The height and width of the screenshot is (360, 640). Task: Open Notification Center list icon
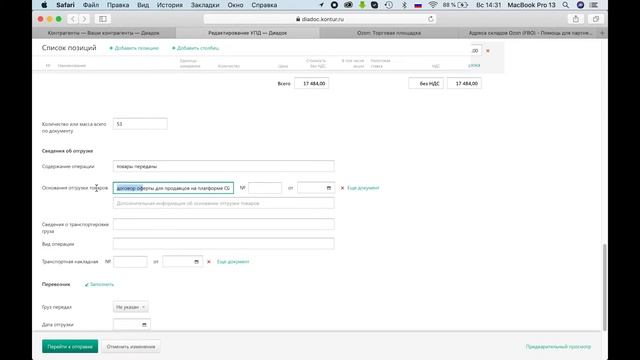click(594, 5)
